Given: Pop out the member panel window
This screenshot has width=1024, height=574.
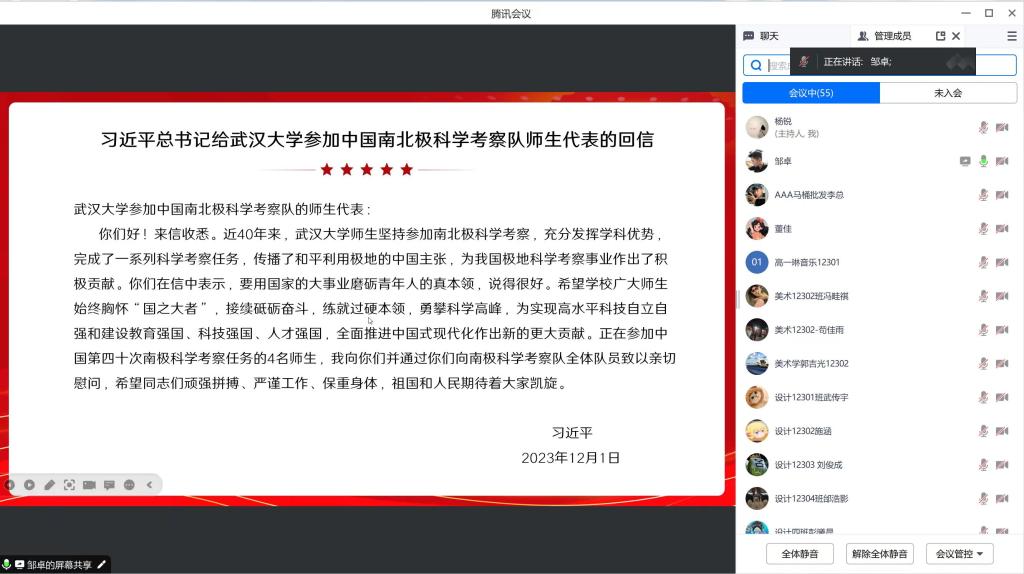Looking at the screenshot, I should (x=940, y=36).
